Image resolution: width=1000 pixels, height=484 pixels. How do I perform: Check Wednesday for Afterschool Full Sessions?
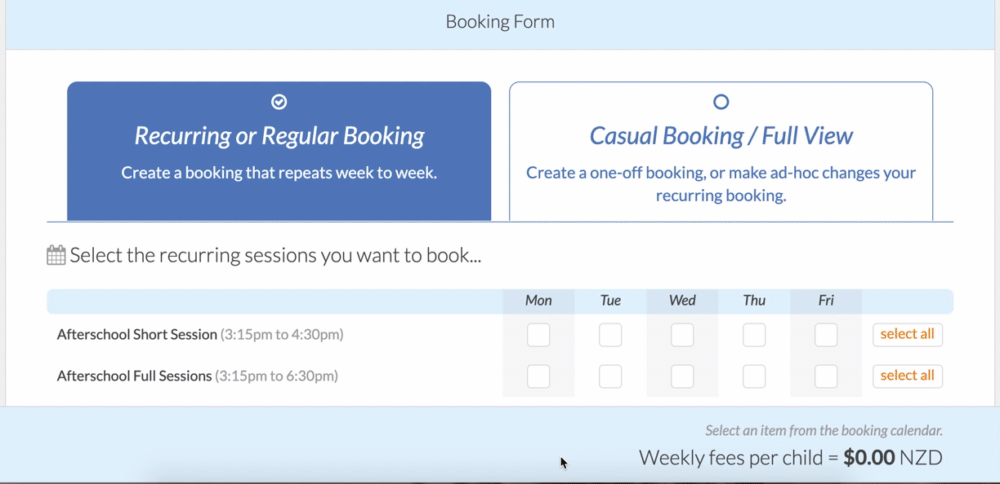click(682, 376)
